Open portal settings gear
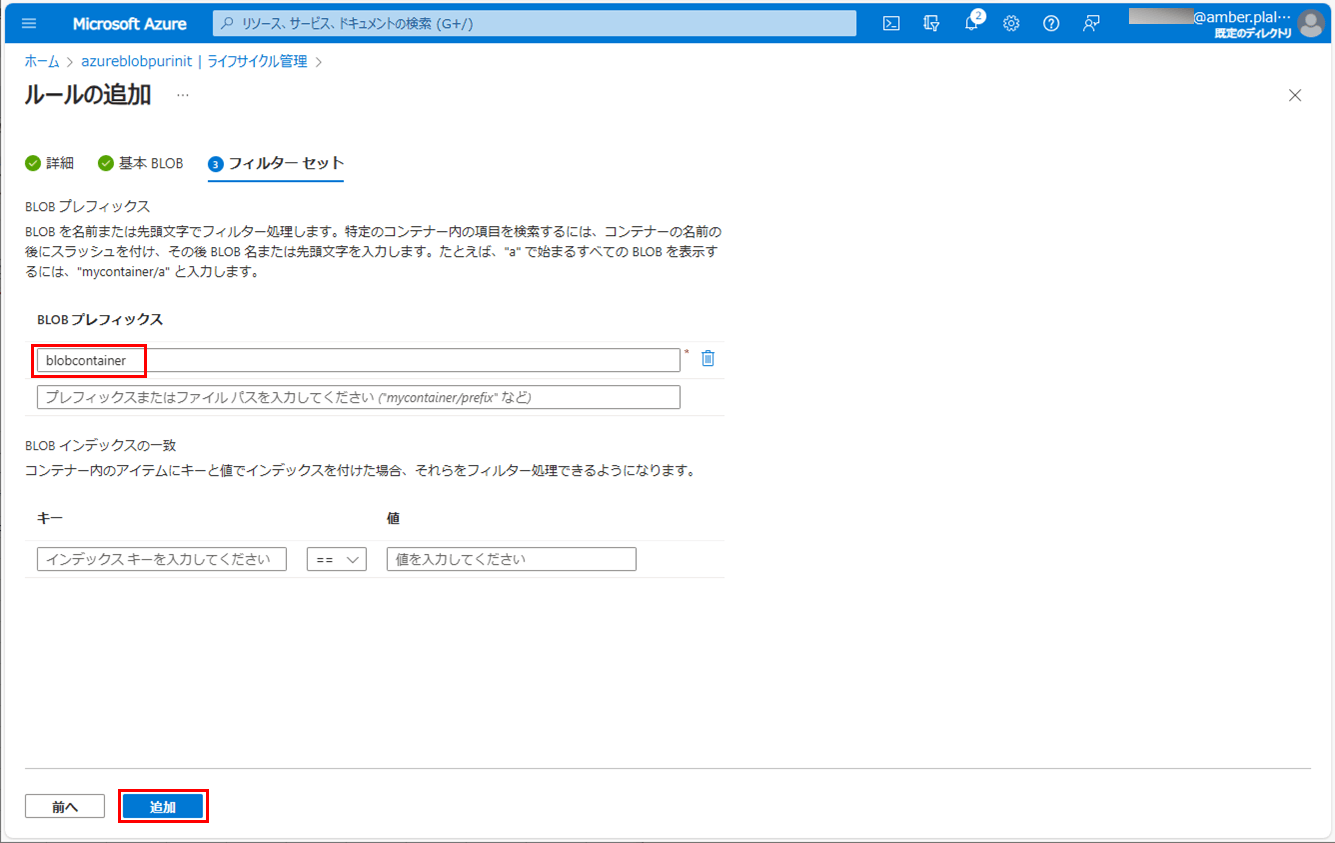Screen dimensions: 1335x843 click(x=1011, y=23)
